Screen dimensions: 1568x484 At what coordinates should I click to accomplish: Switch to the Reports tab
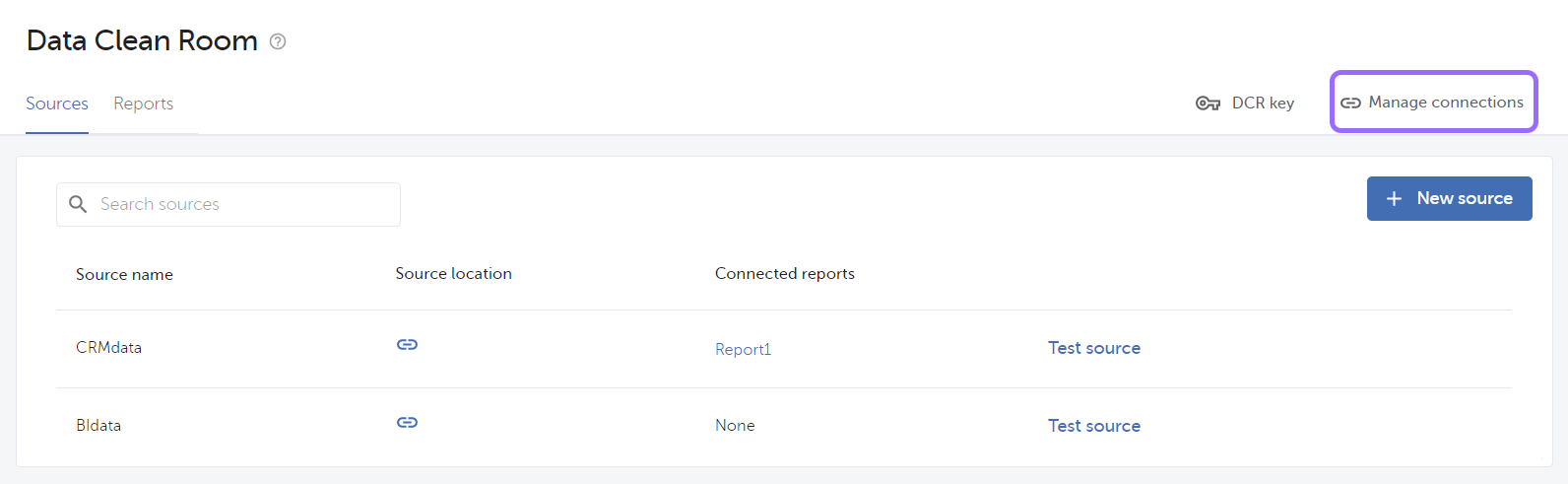[143, 104]
